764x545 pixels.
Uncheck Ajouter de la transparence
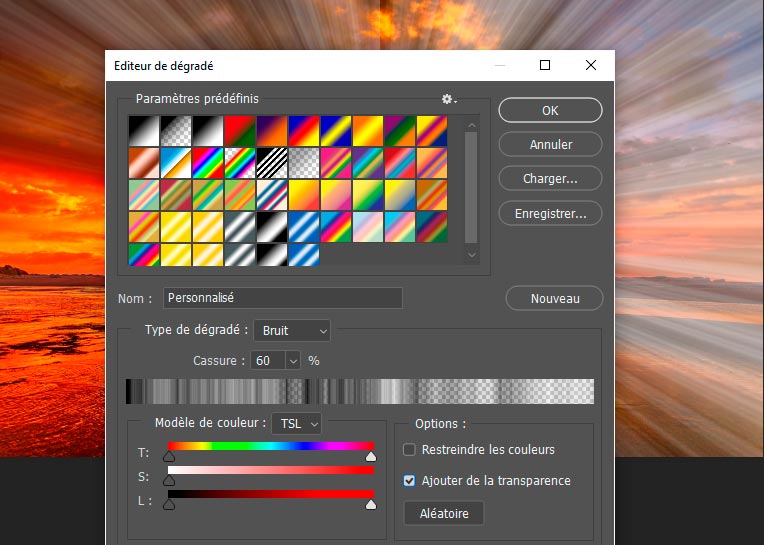click(409, 481)
